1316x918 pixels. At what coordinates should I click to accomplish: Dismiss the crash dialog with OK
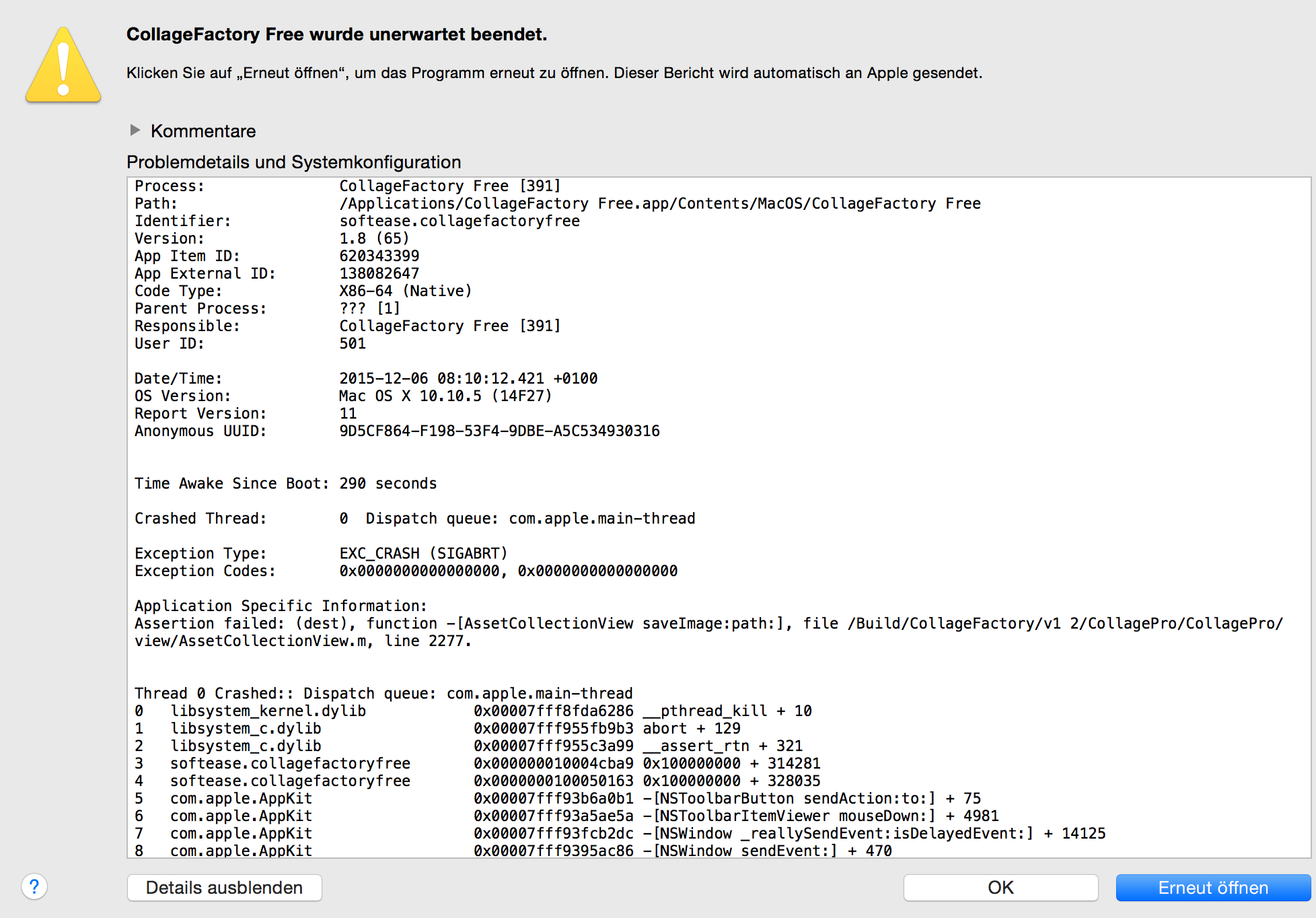pos(1000,887)
